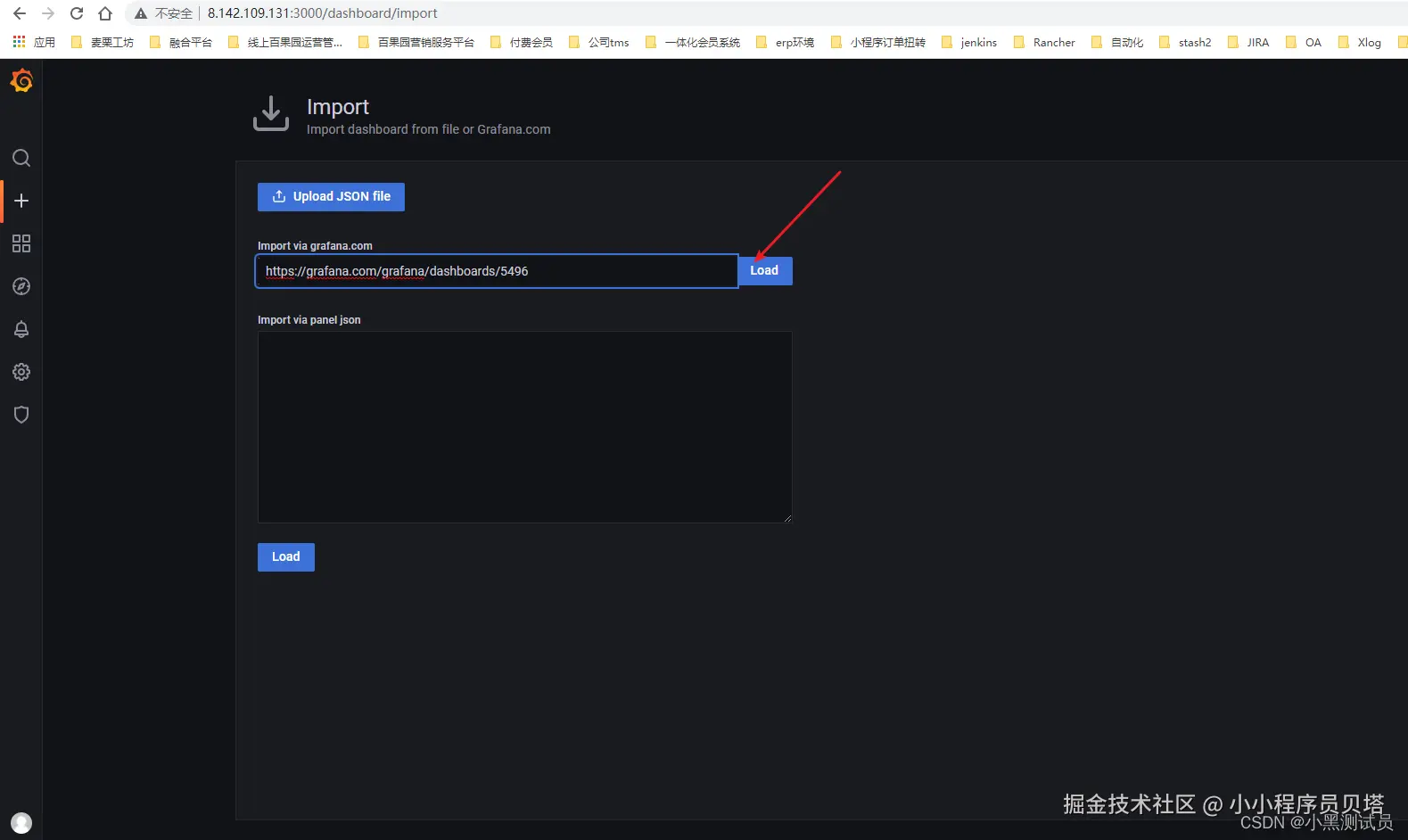Click the browser address bar URL
The image size is (1408, 840).
(322, 13)
